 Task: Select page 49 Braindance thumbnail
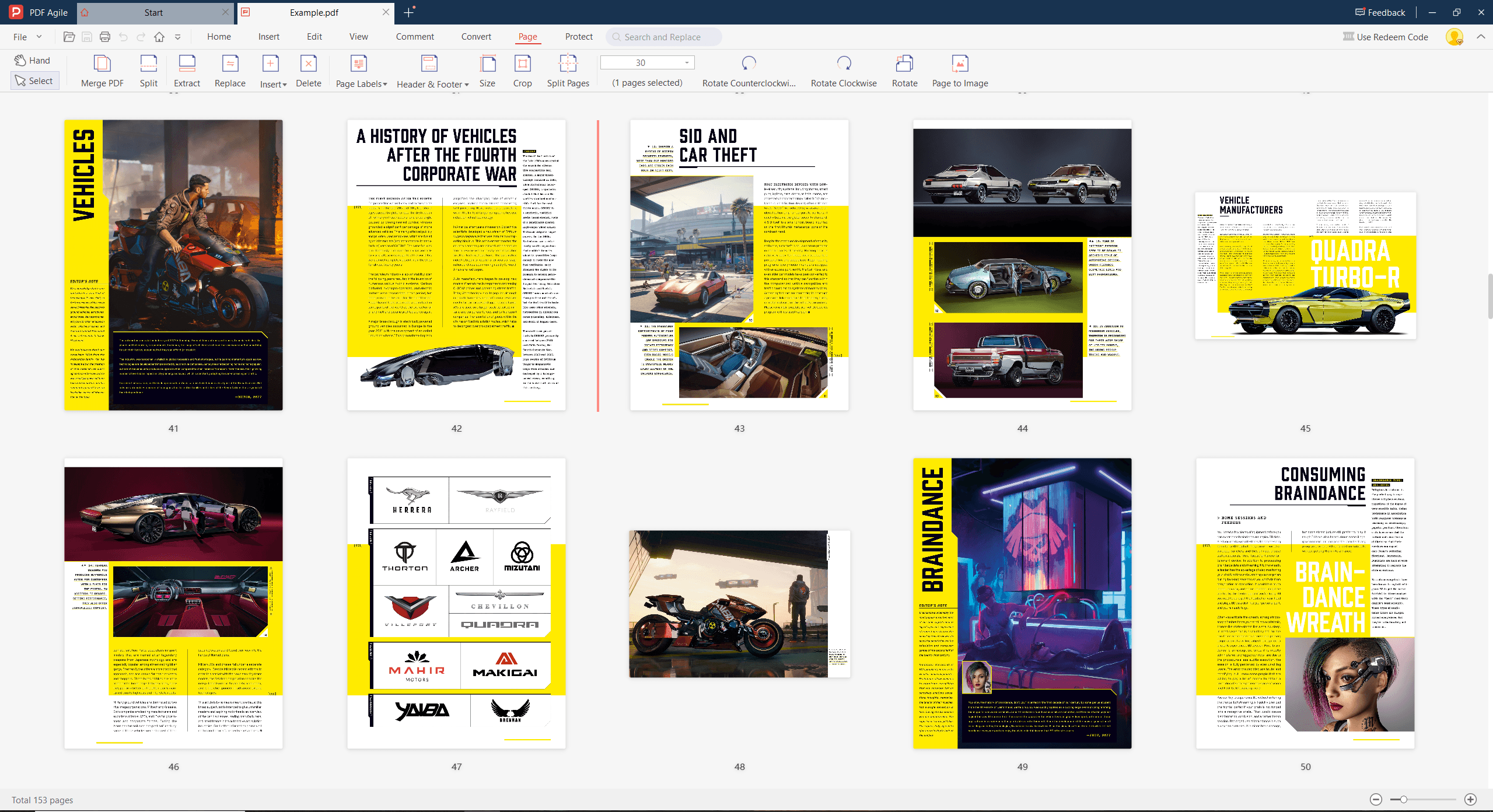1022,603
